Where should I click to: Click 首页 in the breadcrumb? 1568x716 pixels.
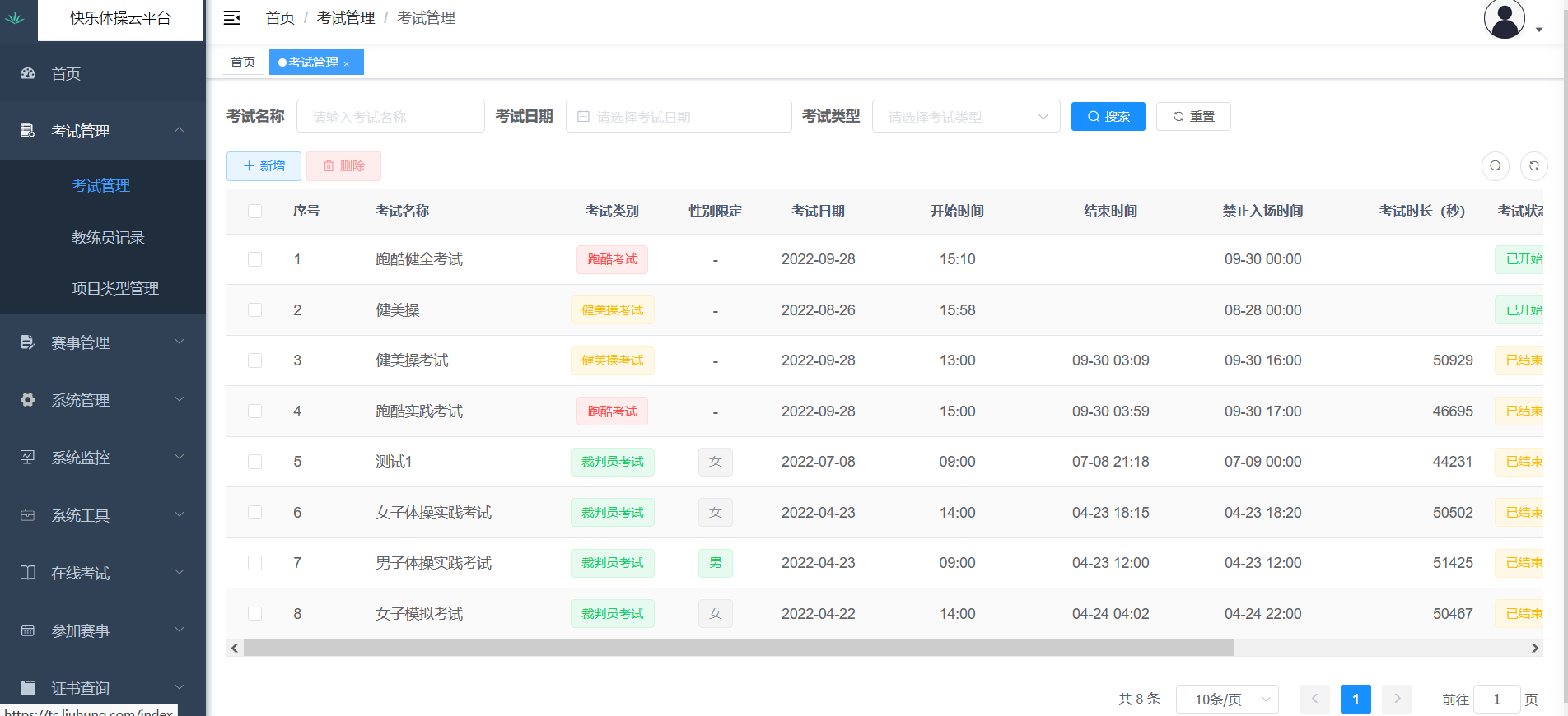(x=280, y=18)
